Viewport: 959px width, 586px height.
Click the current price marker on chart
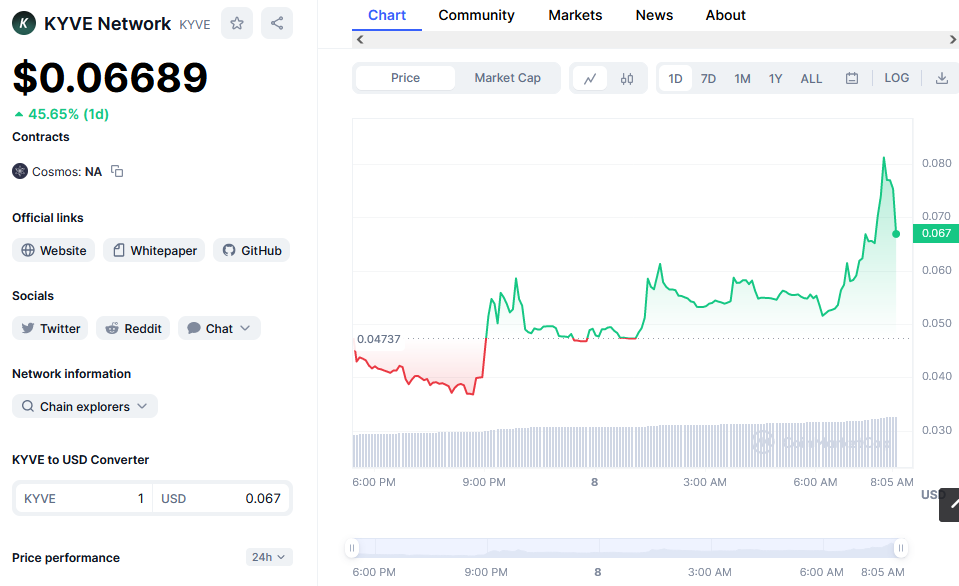896,234
